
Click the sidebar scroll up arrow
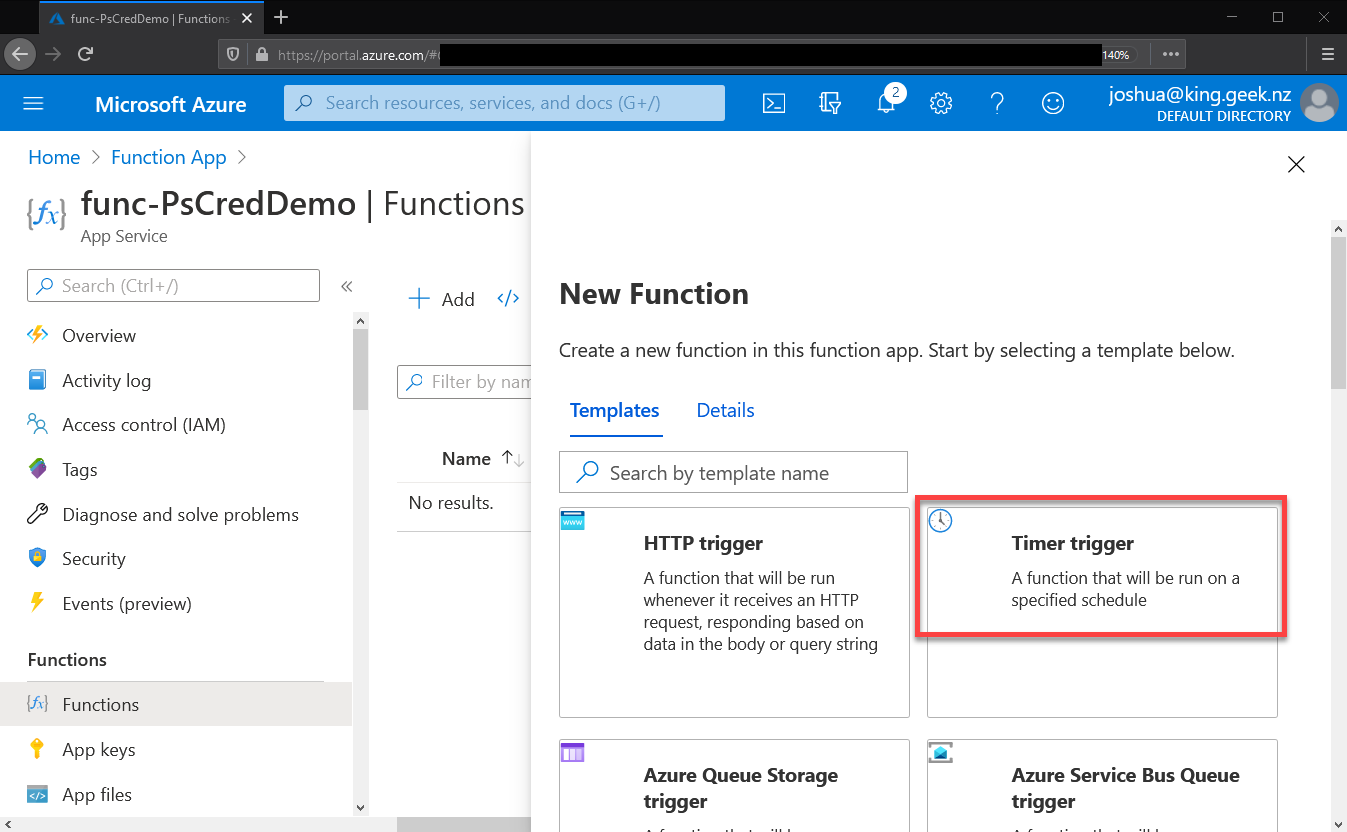pos(360,320)
